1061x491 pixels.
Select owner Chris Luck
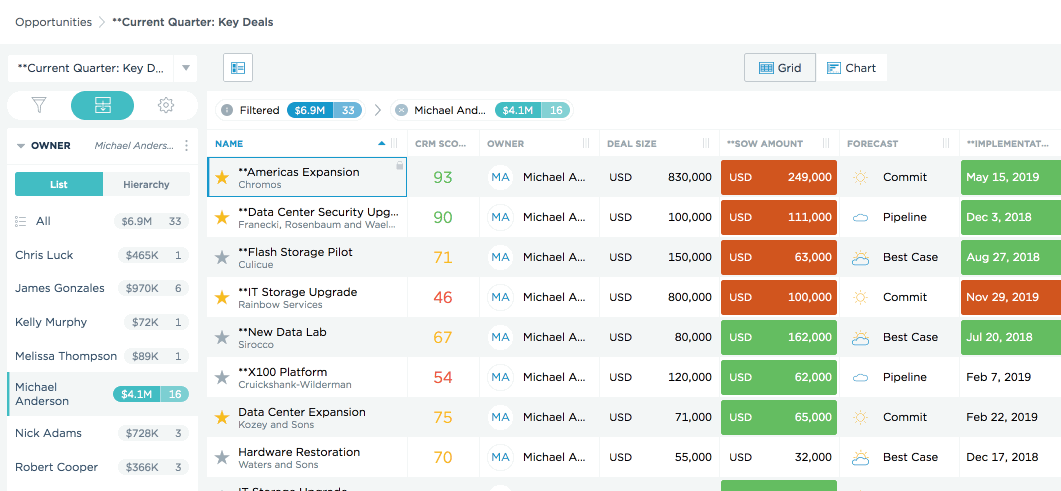pyautogui.click(x=102, y=255)
